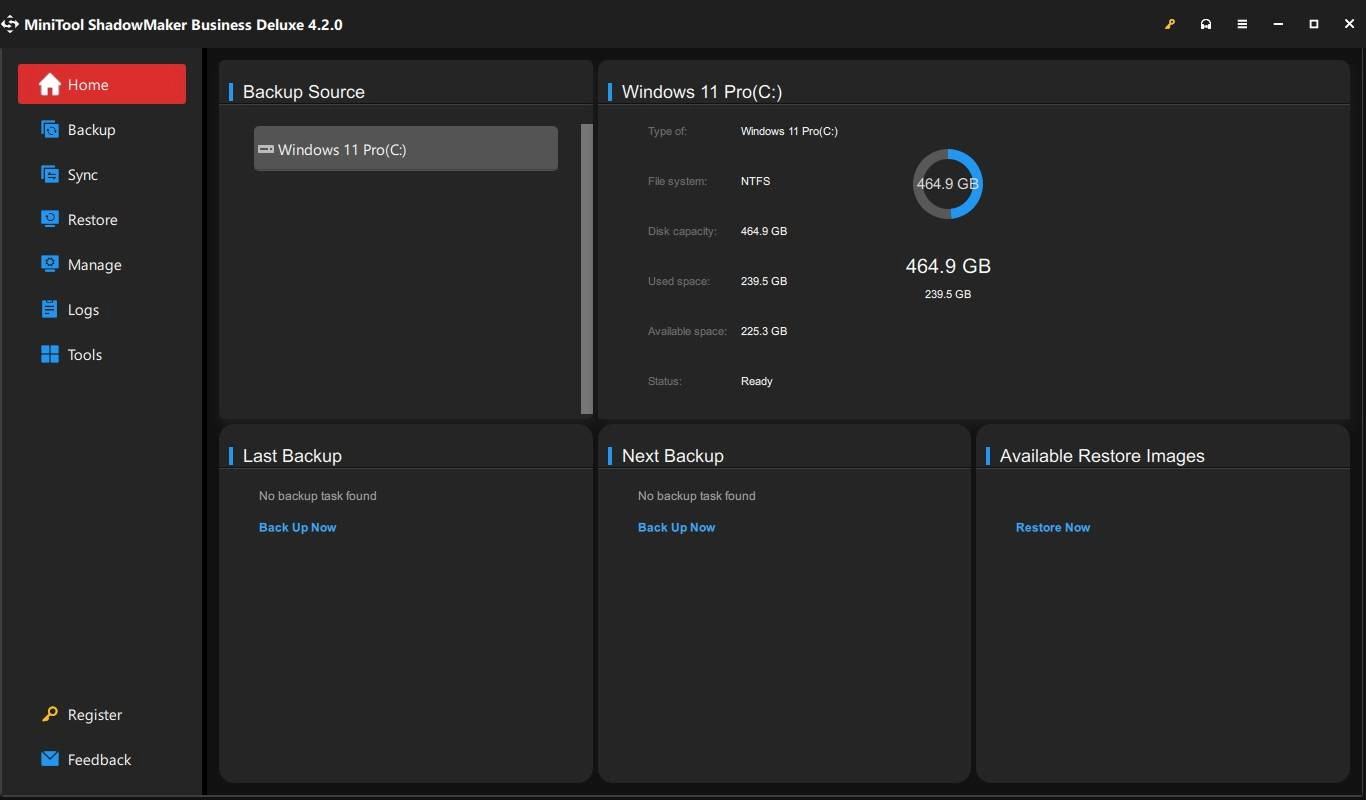Click the key icon in title bar
Screen dimensions: 1366x800
click(x=1170, y=24)
